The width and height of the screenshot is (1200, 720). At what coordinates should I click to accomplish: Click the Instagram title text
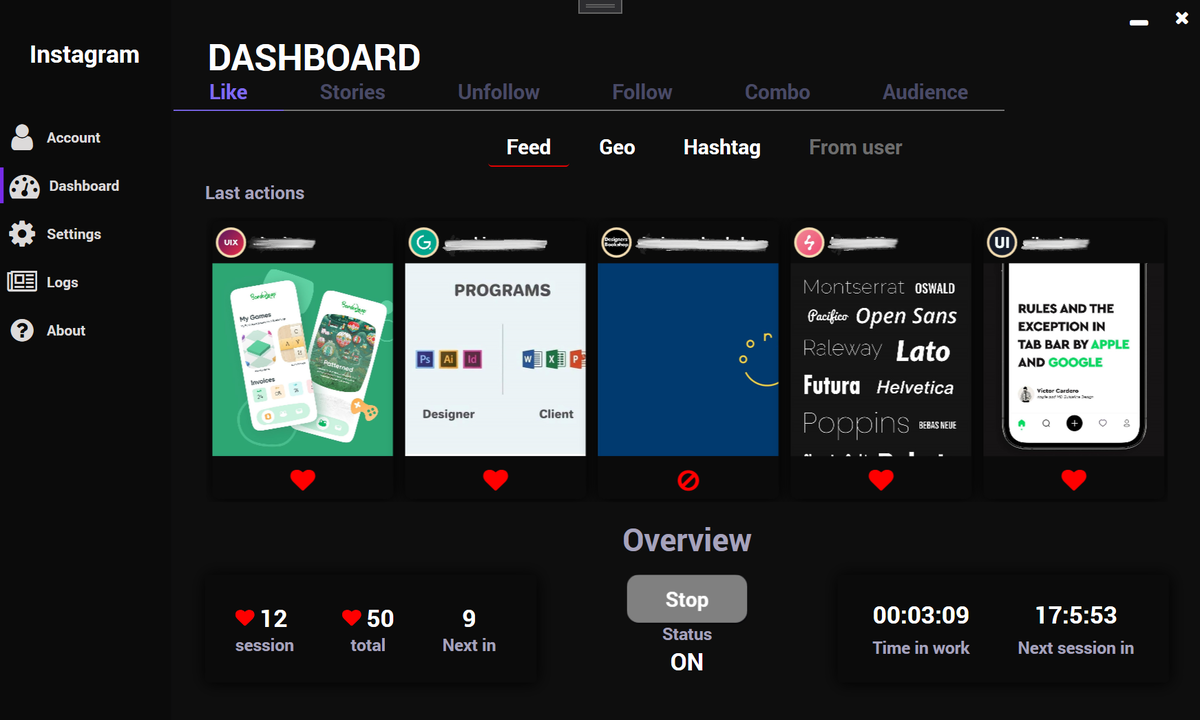84,55
